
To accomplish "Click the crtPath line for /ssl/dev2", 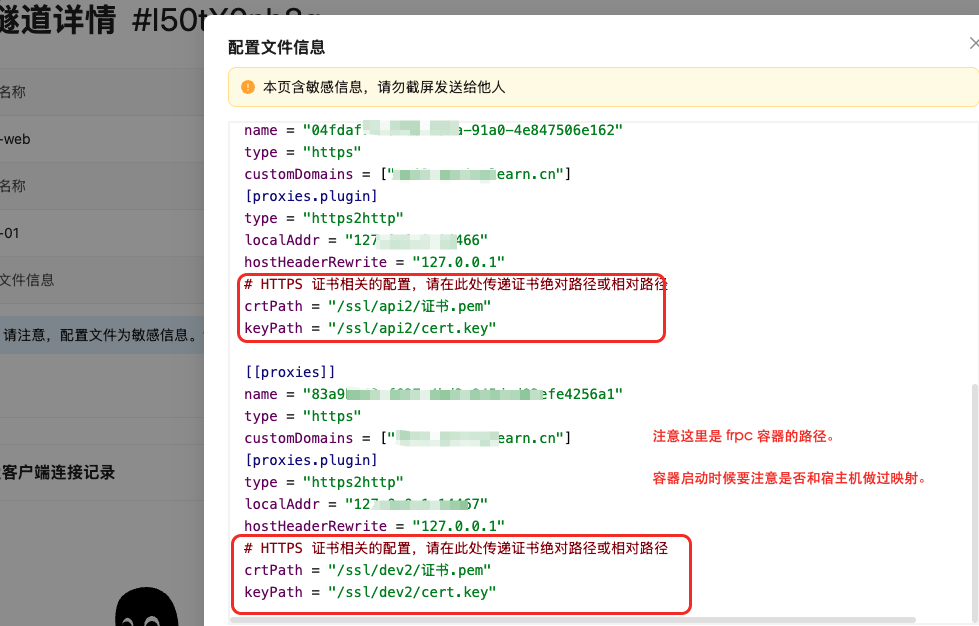I will [x=368, y=570].
